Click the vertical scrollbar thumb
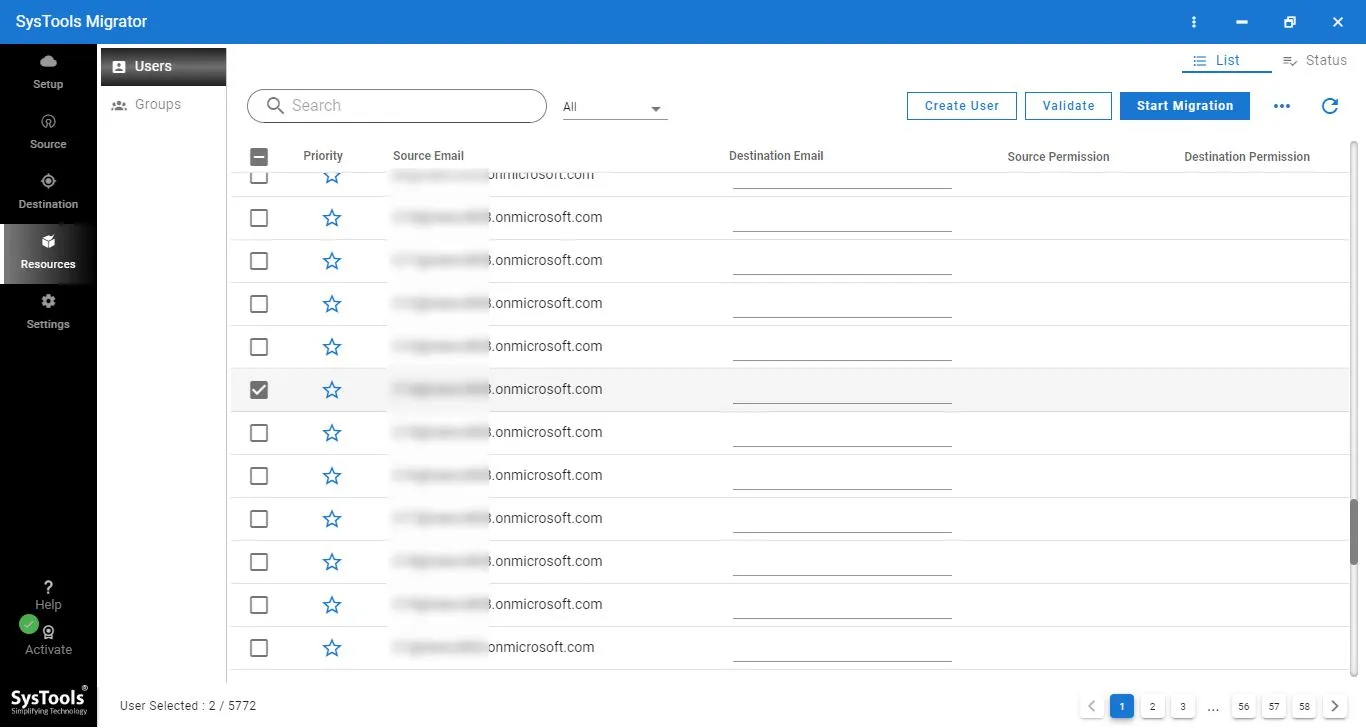 (1355, 531)
